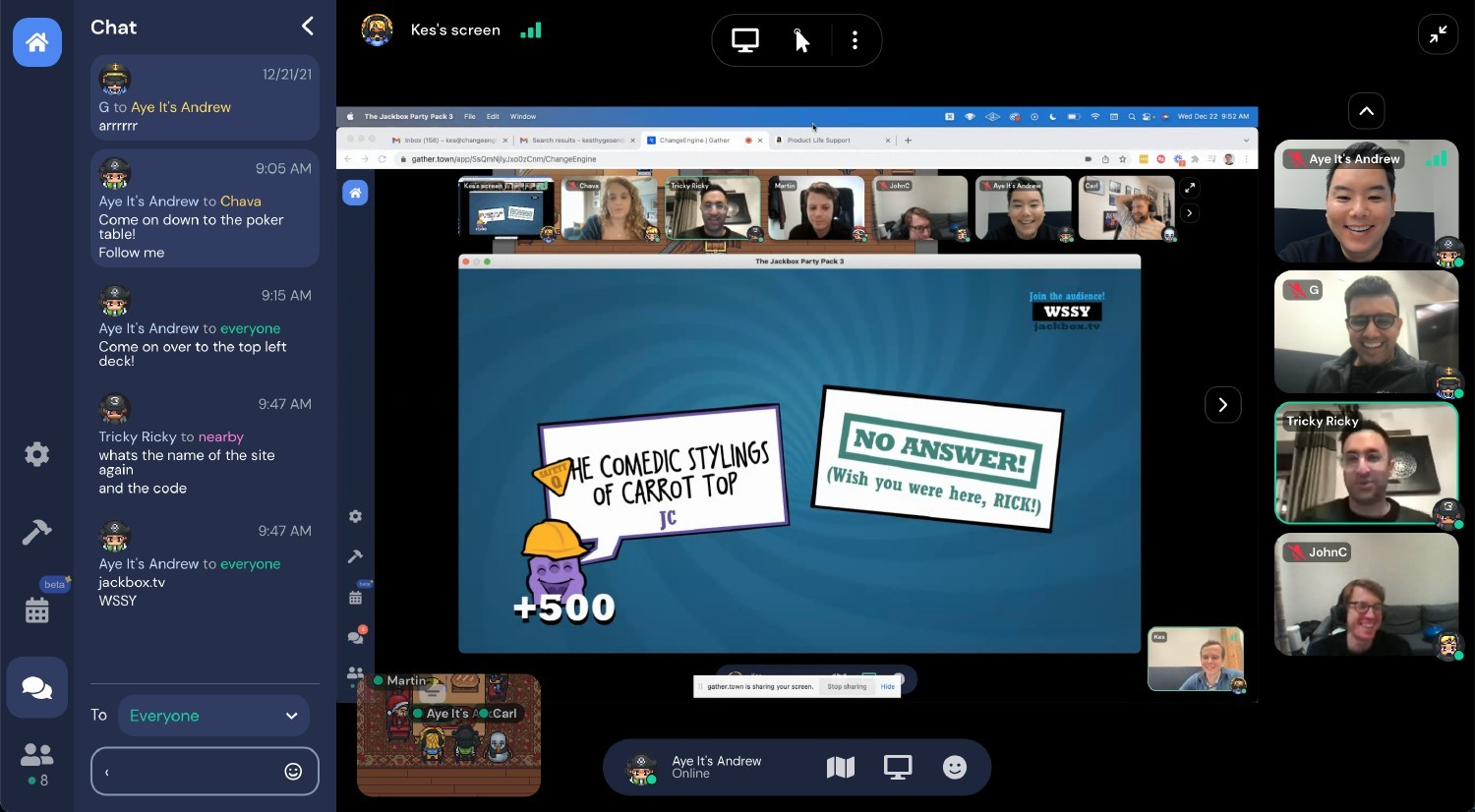The height and width of the screenshot is (812, 1475).
Task: Click the 'arrrrrr' message from G
Action: (x=118, y=126)
